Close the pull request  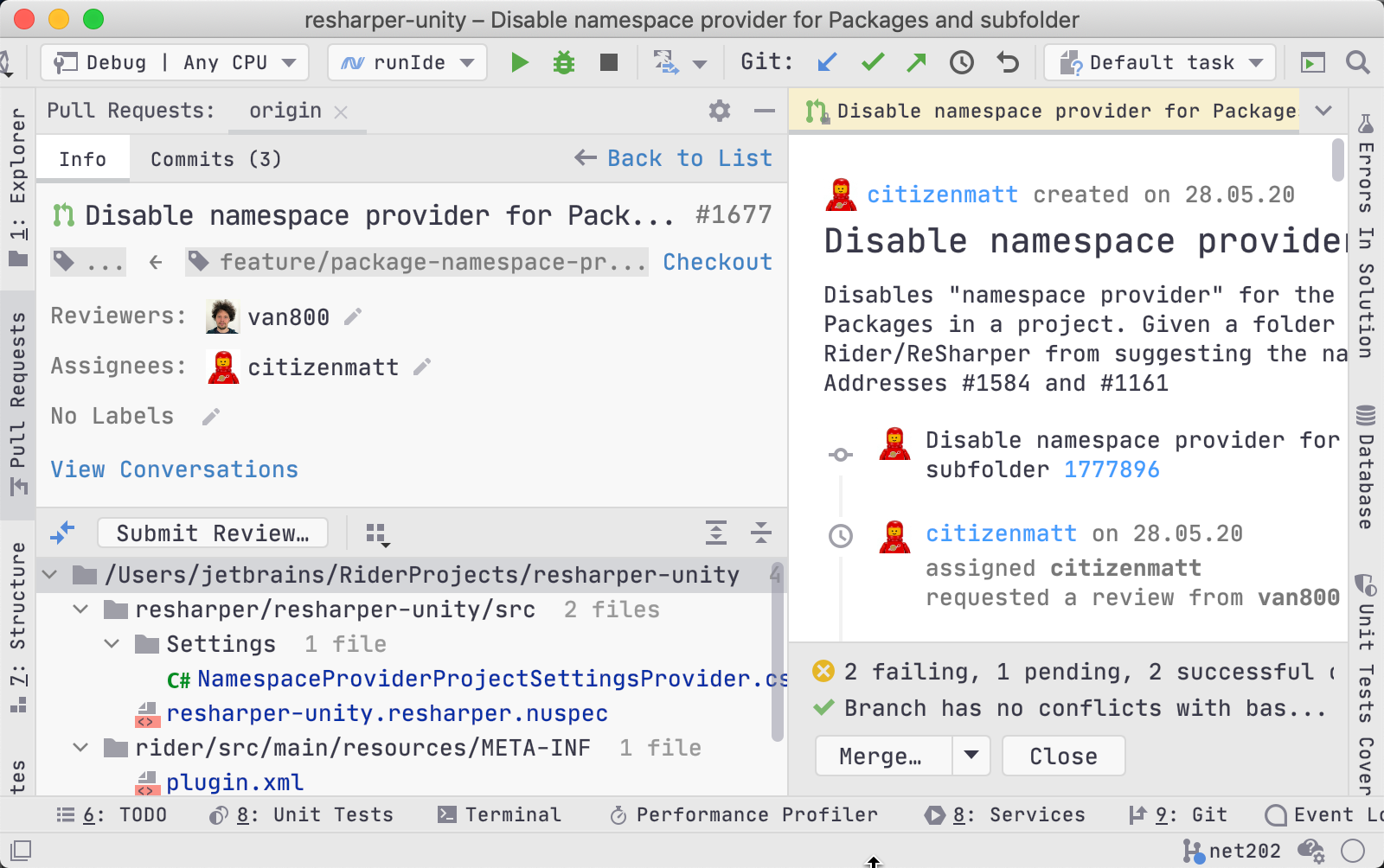(x=1063, y=756)
